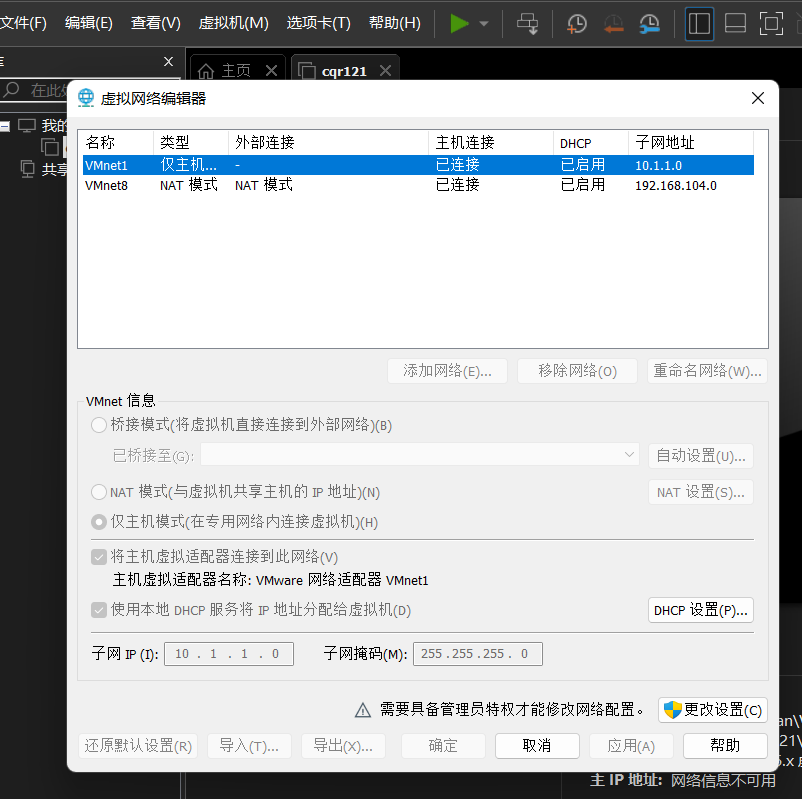
Task: Click the 导出(X)... button
Action: click(x=343, y=746)
